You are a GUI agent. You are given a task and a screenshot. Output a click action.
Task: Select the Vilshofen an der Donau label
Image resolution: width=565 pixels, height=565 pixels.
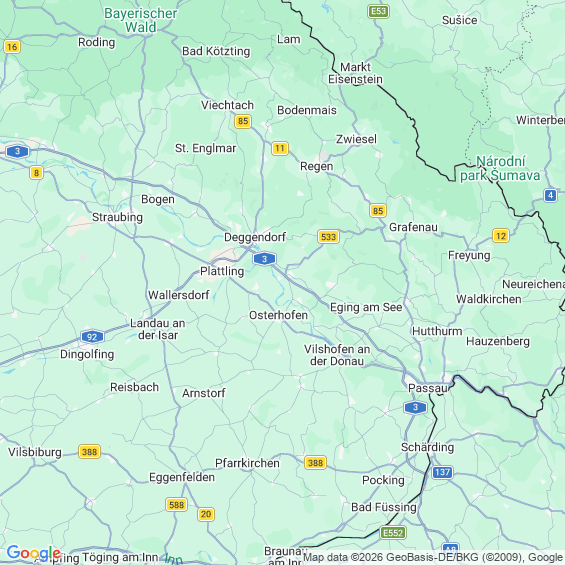coord(337,355)
